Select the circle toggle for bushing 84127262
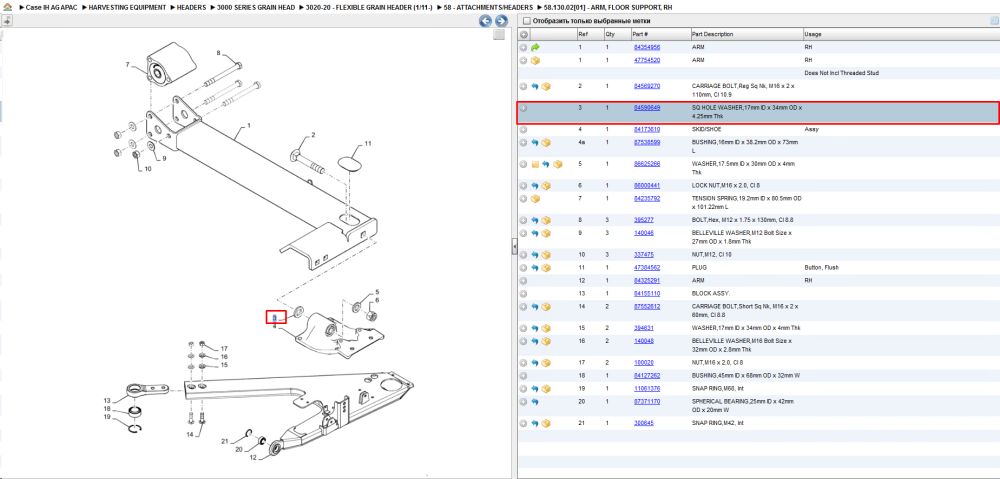The height and width of the screenshot is (479, 1000). click(524, 376)
